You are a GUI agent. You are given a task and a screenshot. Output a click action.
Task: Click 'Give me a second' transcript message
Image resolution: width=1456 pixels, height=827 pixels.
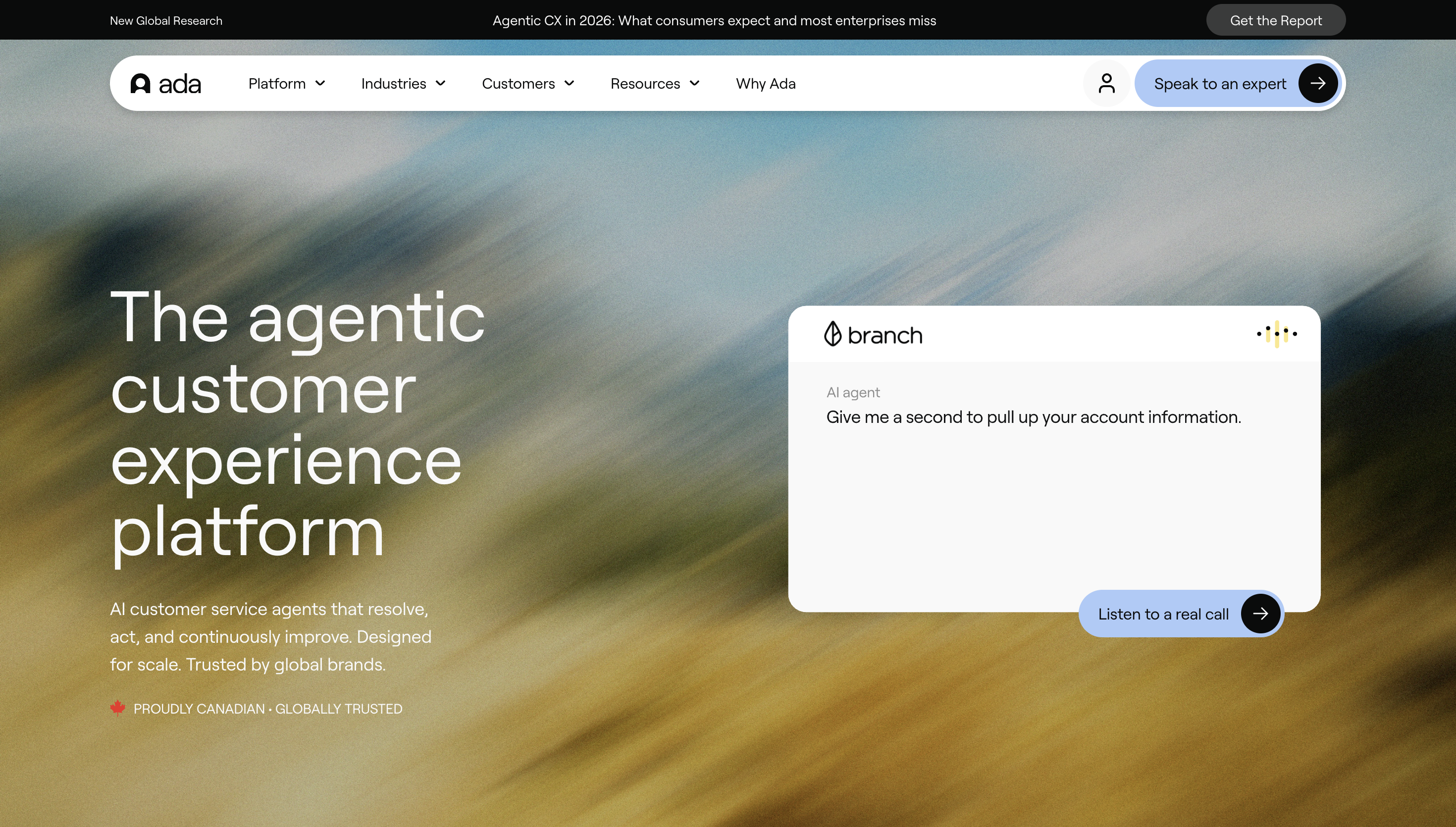click(1034, 417)
